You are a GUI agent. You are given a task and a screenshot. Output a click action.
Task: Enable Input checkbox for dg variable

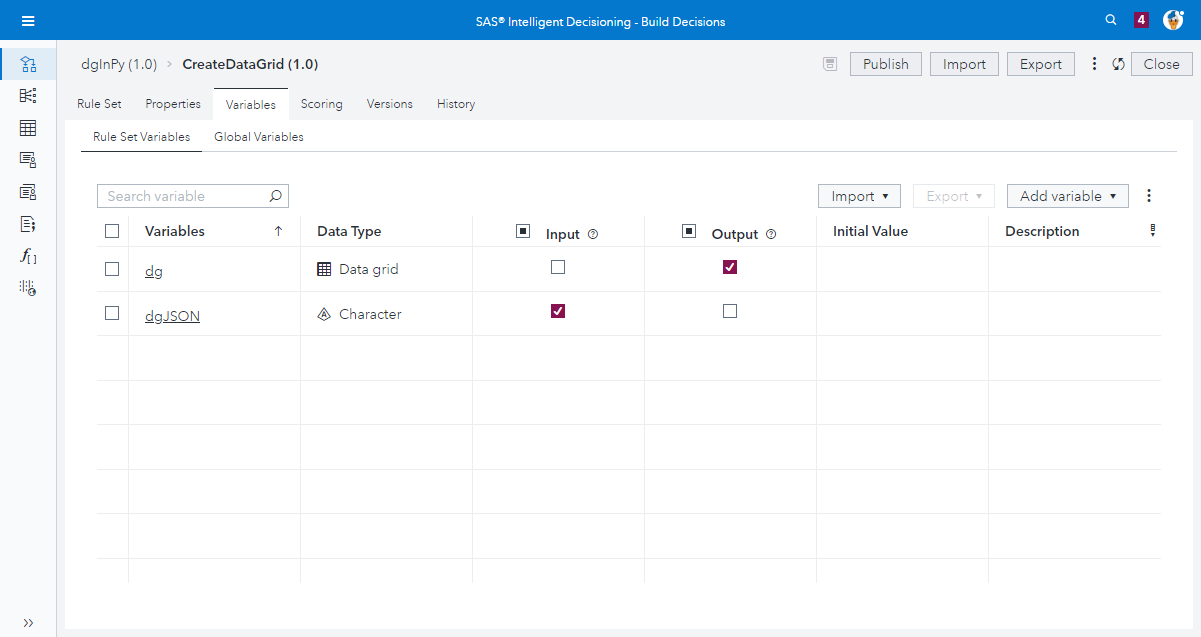(x=558, y=267)
